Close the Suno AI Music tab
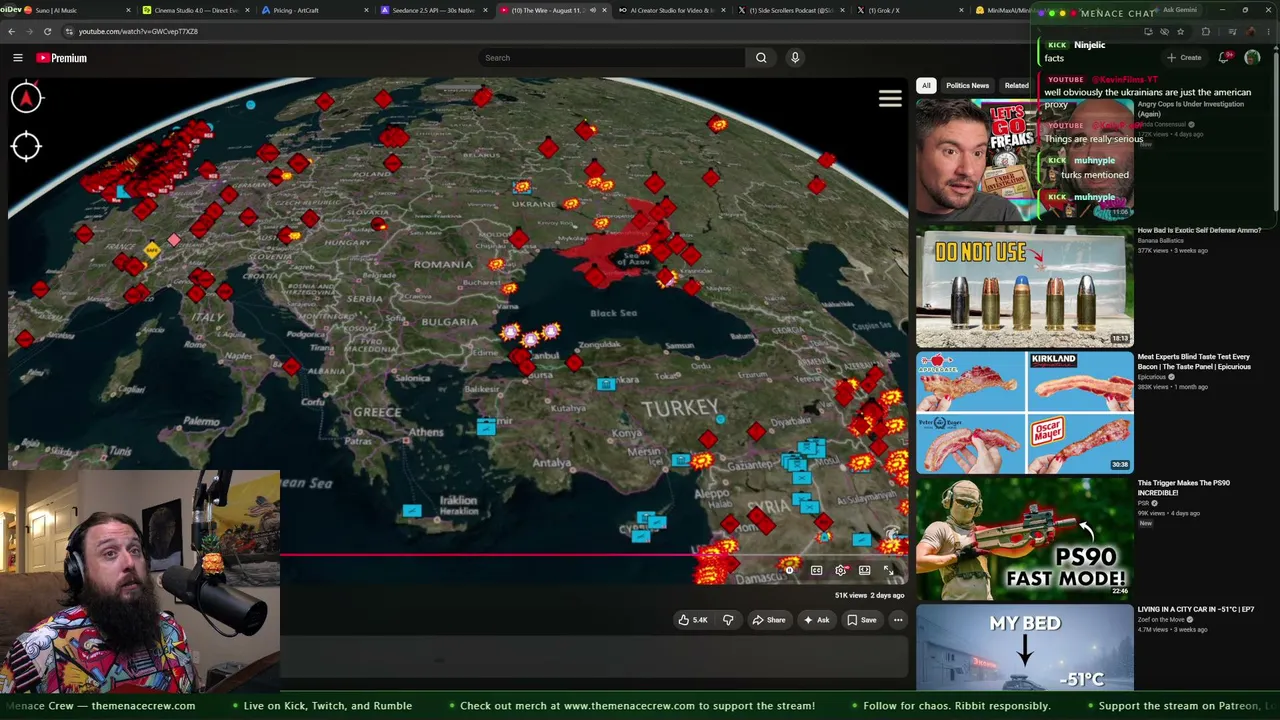 (128, 10)
